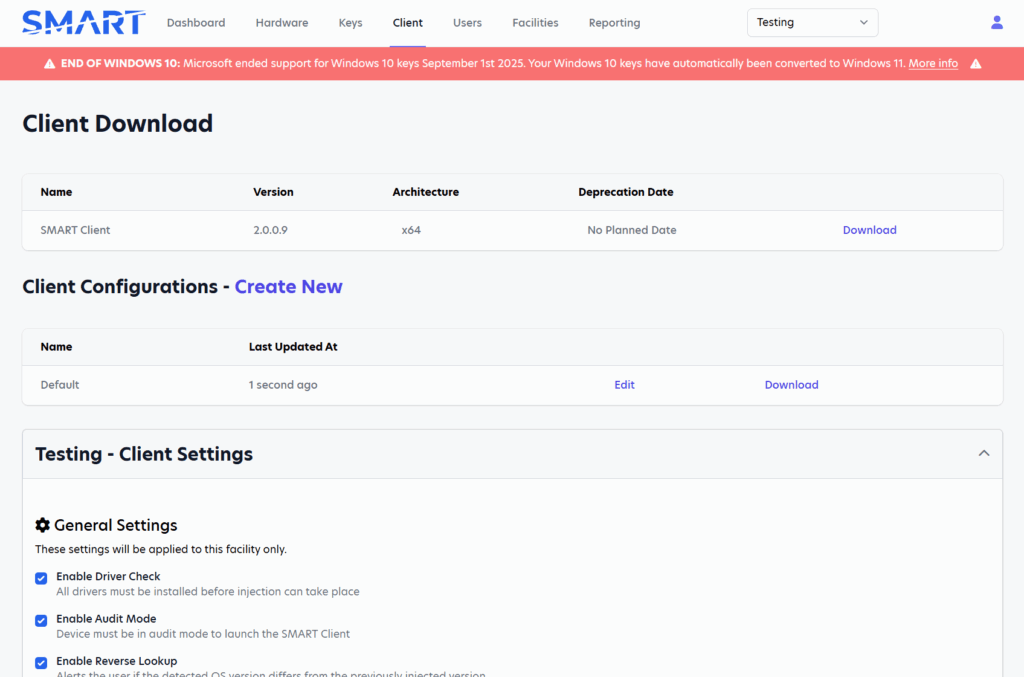
Task: Click Create New client configuration link
Action: [289, 287]
